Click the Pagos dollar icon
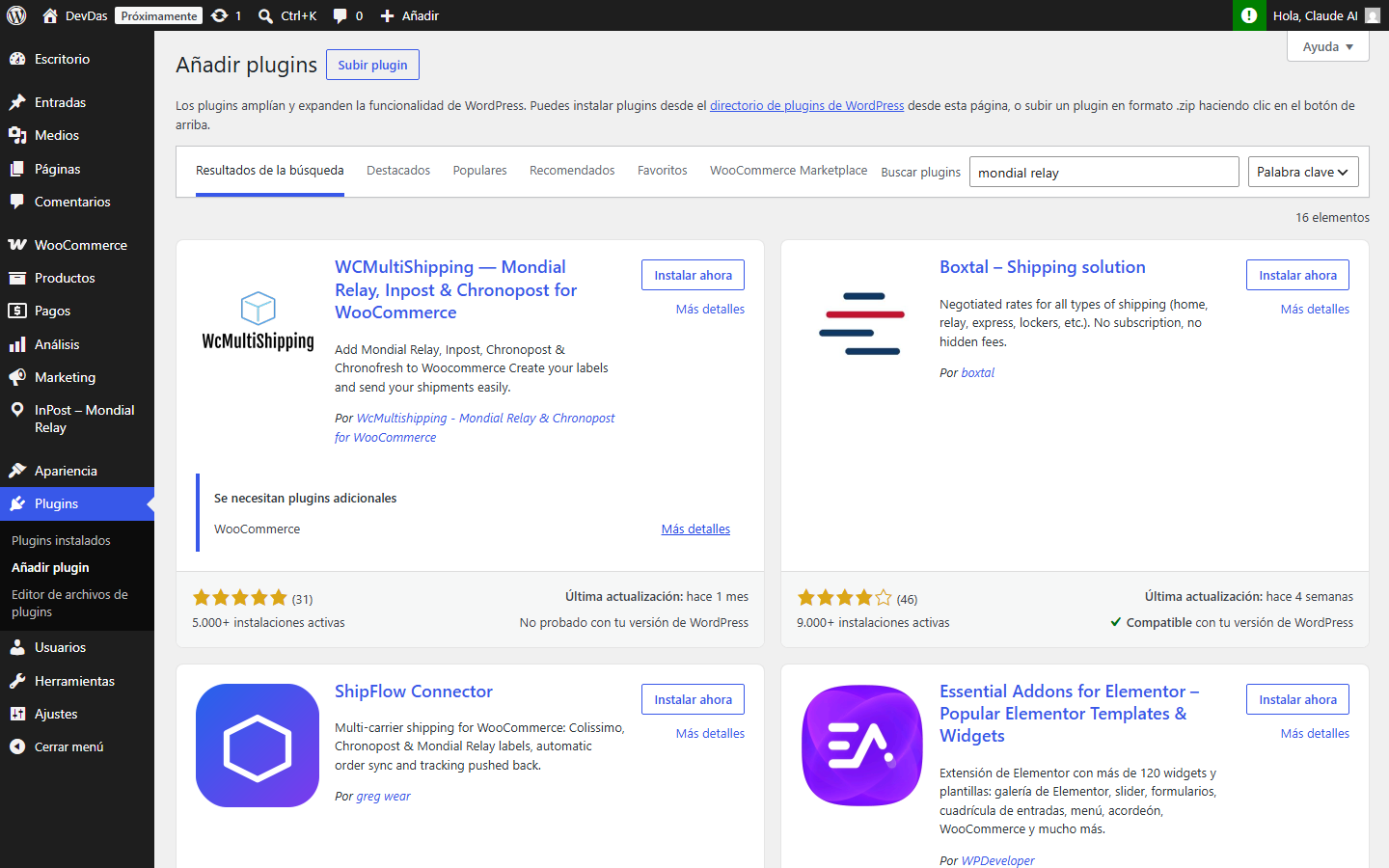Image resolution: width=1389 pixels, height=868 pixels. (17, 311)
